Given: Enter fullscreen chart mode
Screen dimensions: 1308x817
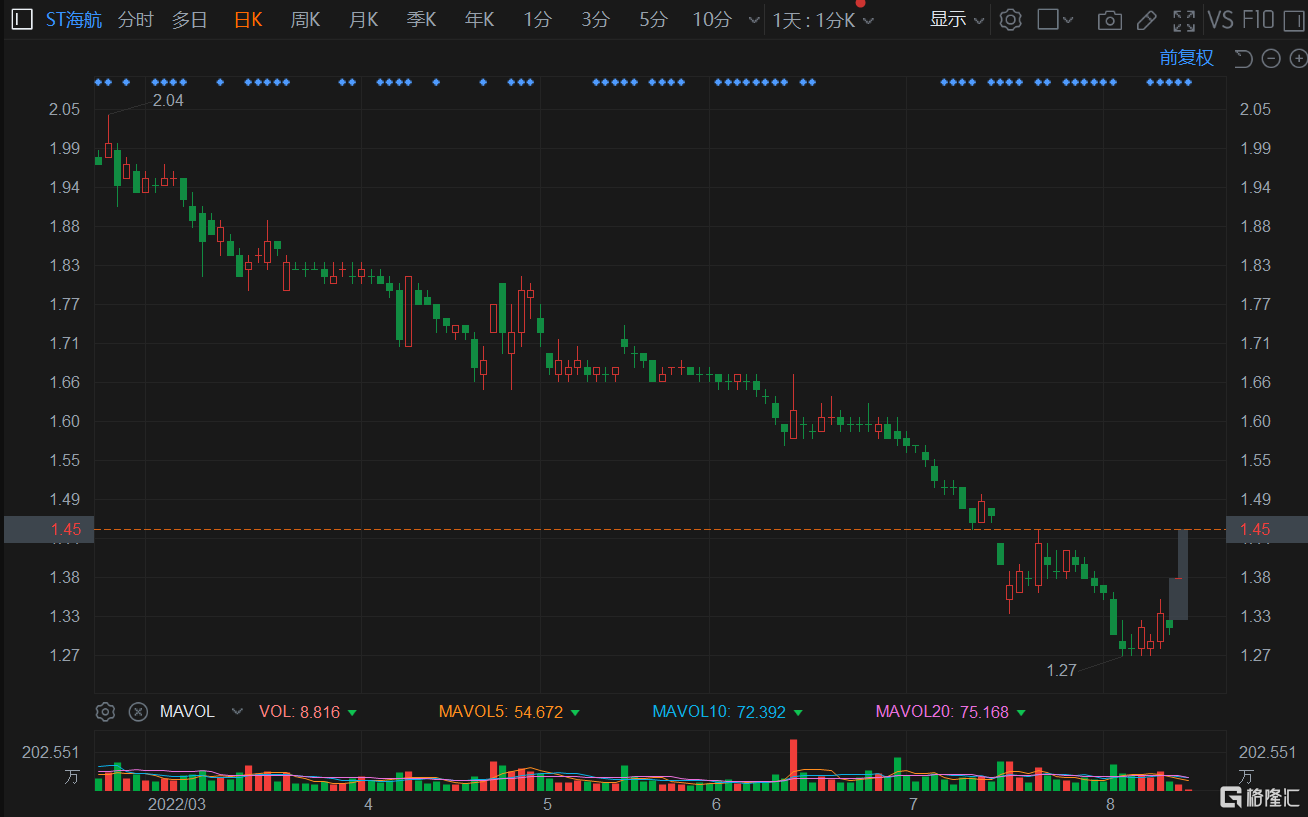Looking at the screenshot, I should [x=1184, y=19].
